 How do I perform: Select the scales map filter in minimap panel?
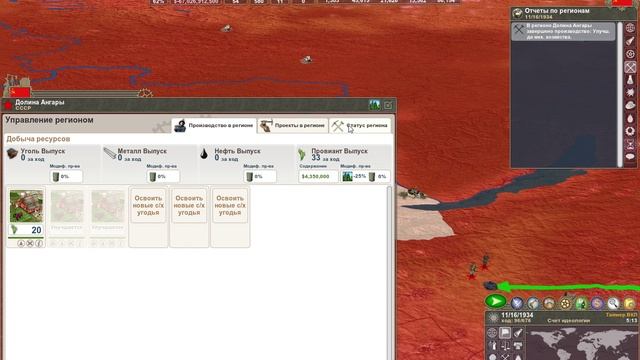(505, 345)
